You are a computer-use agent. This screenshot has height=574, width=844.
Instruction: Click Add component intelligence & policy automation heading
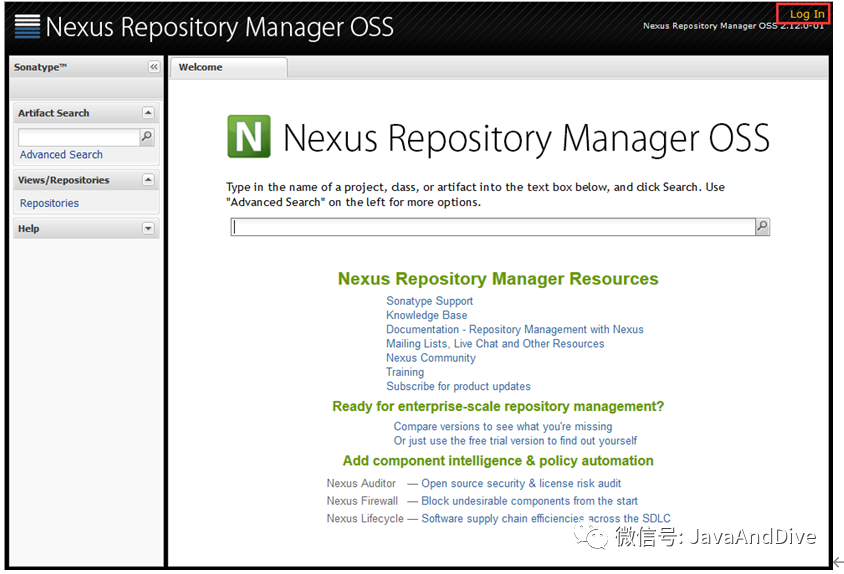tap(498, 461)
